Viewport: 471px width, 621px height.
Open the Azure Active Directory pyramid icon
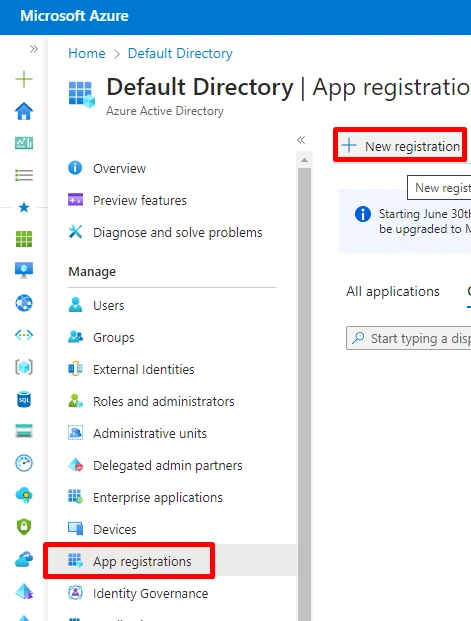[24, 591]
